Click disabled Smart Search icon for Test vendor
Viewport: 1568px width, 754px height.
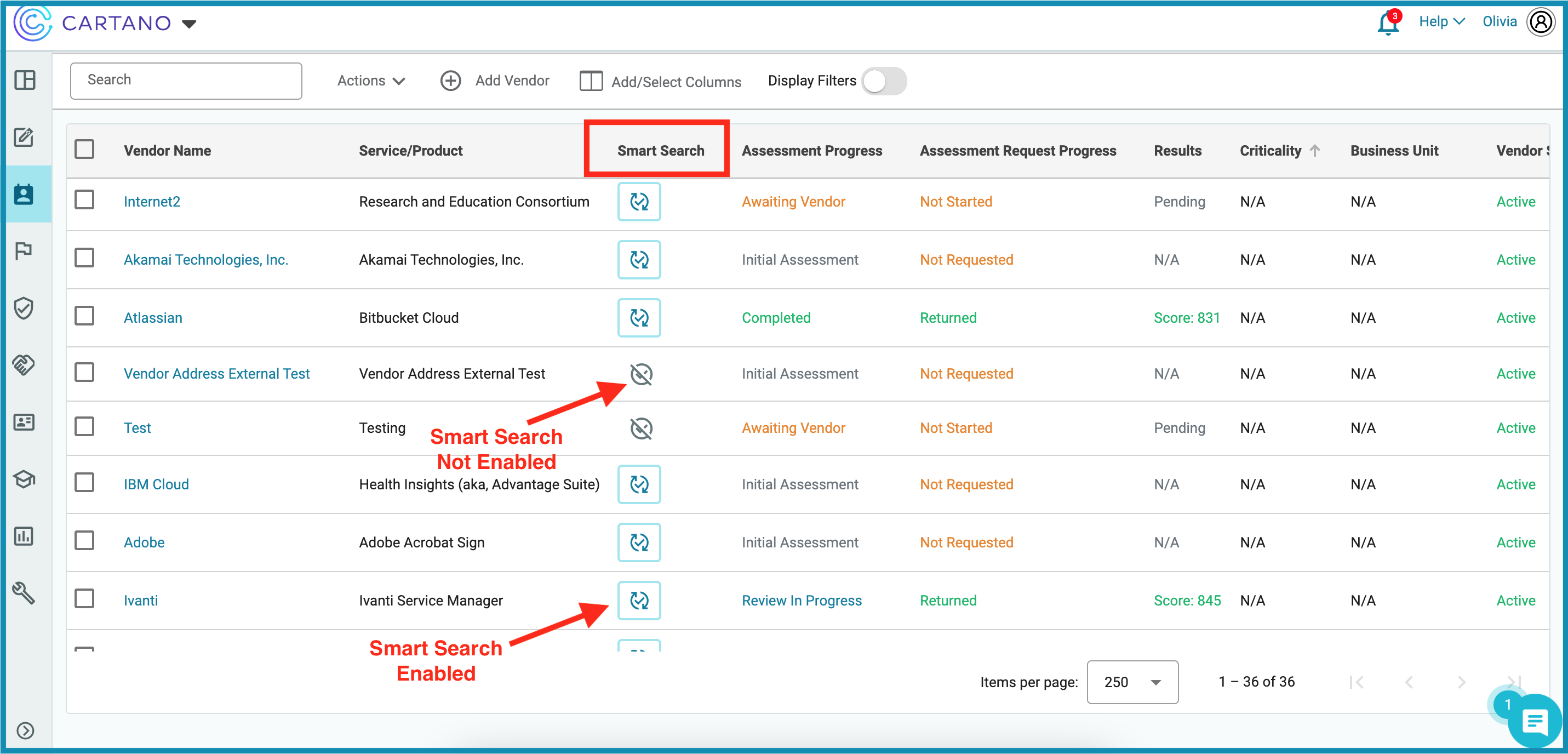[641, 428]
